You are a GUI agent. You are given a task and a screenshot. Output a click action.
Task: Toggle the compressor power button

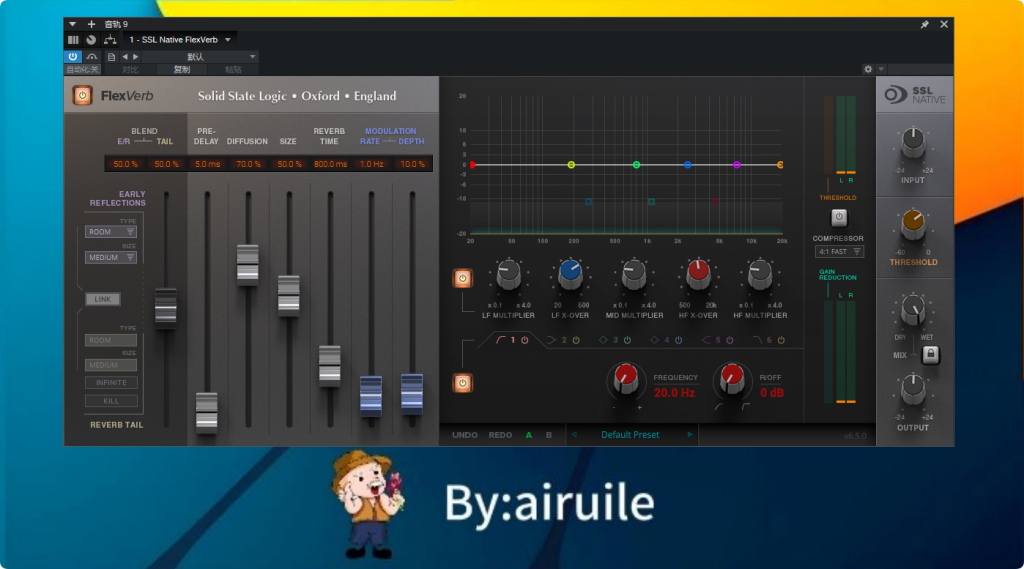839,217
